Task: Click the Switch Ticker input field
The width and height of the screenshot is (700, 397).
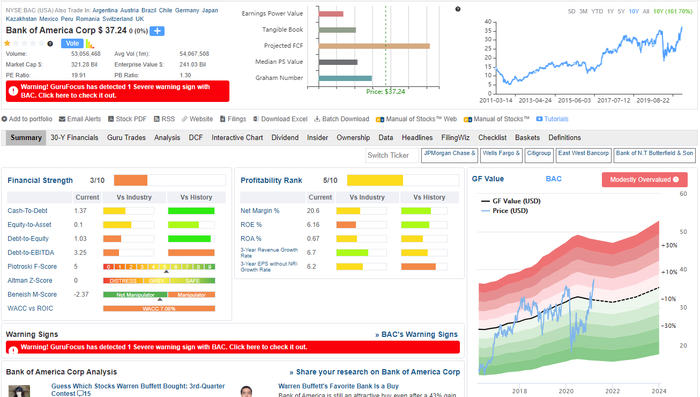Action: [x=392, y=155]
